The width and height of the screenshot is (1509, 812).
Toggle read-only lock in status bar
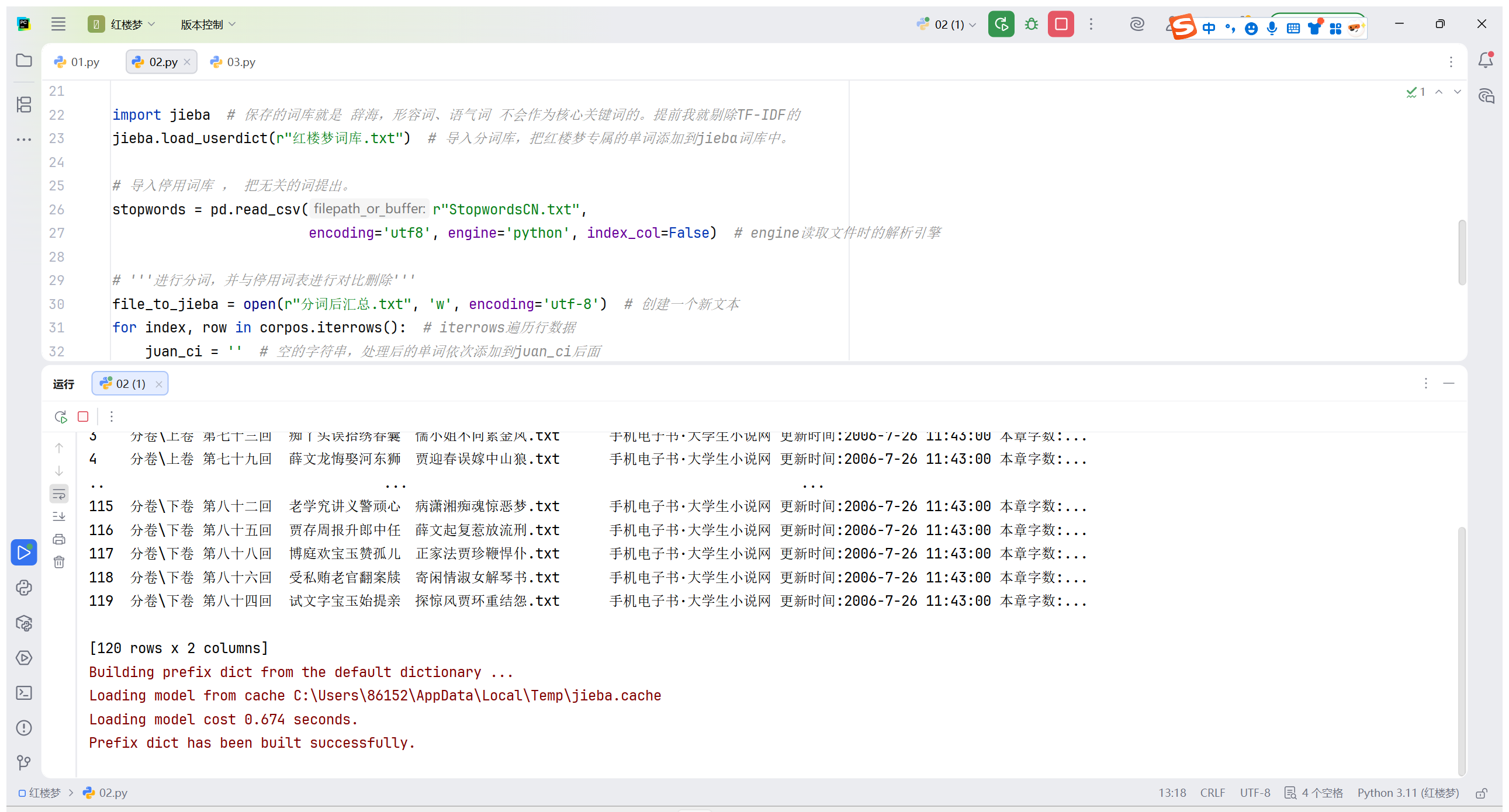(x=1482, y=793)
